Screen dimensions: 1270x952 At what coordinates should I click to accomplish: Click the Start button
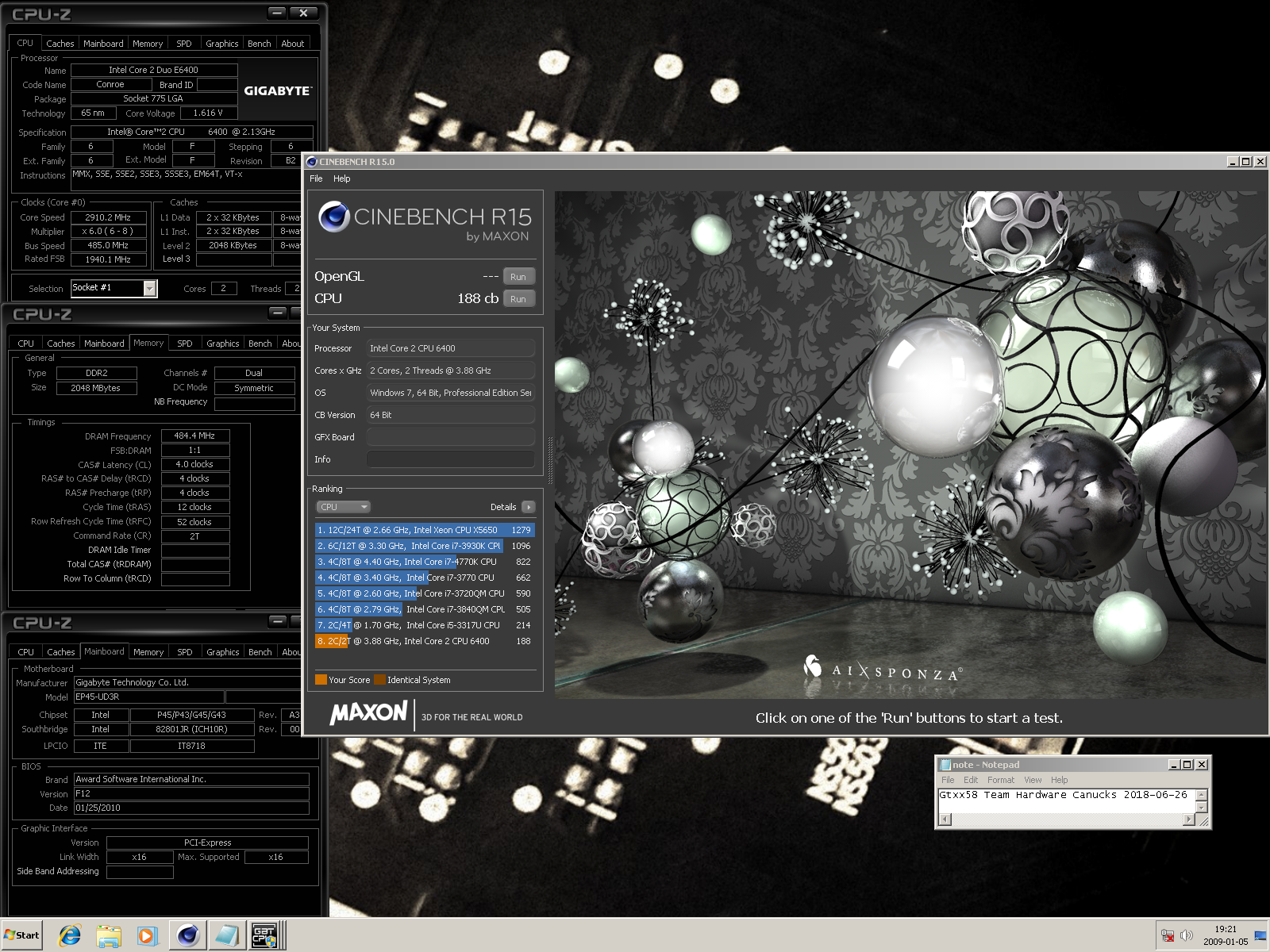click(x=21, y=935)
